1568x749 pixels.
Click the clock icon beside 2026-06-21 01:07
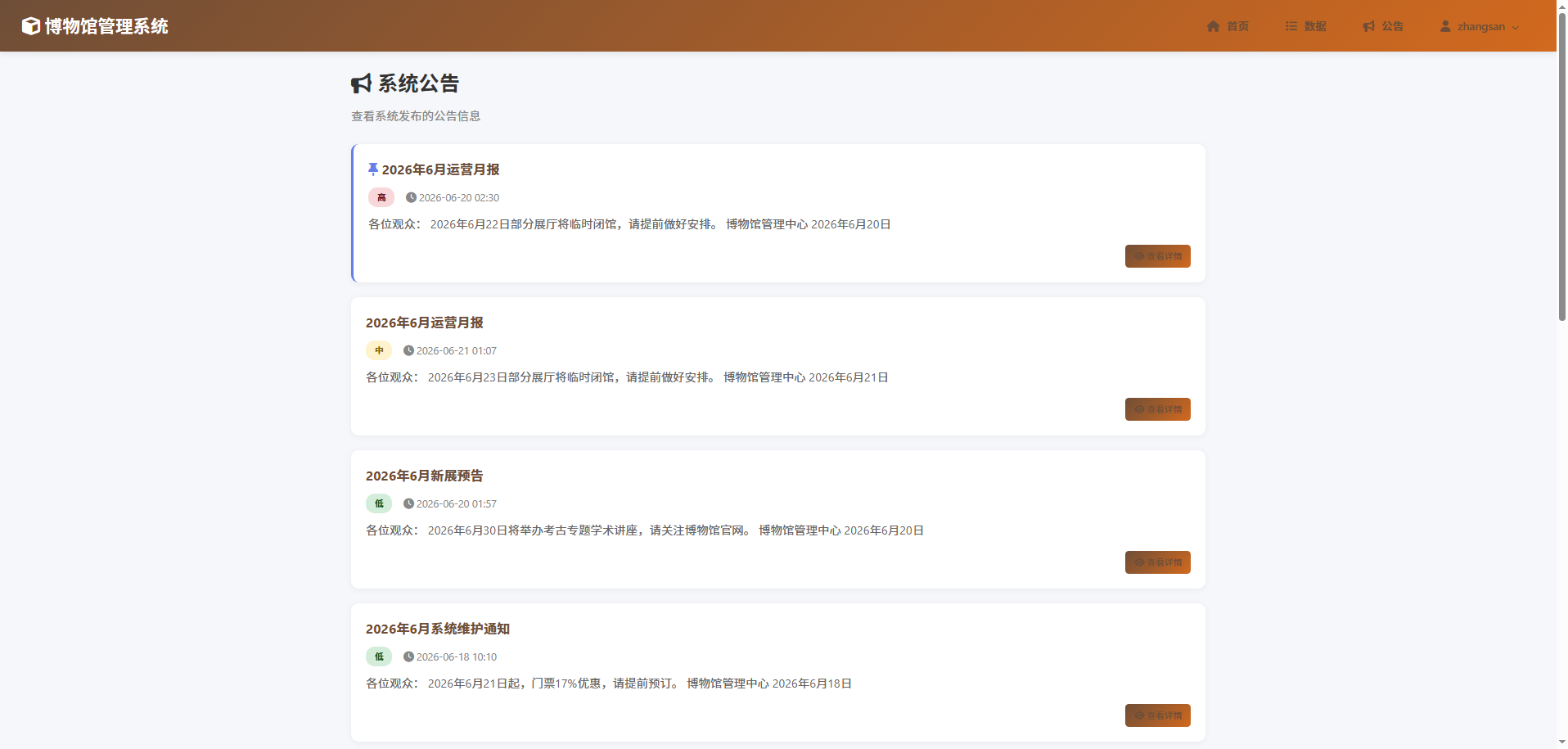[x=408, y=350]
